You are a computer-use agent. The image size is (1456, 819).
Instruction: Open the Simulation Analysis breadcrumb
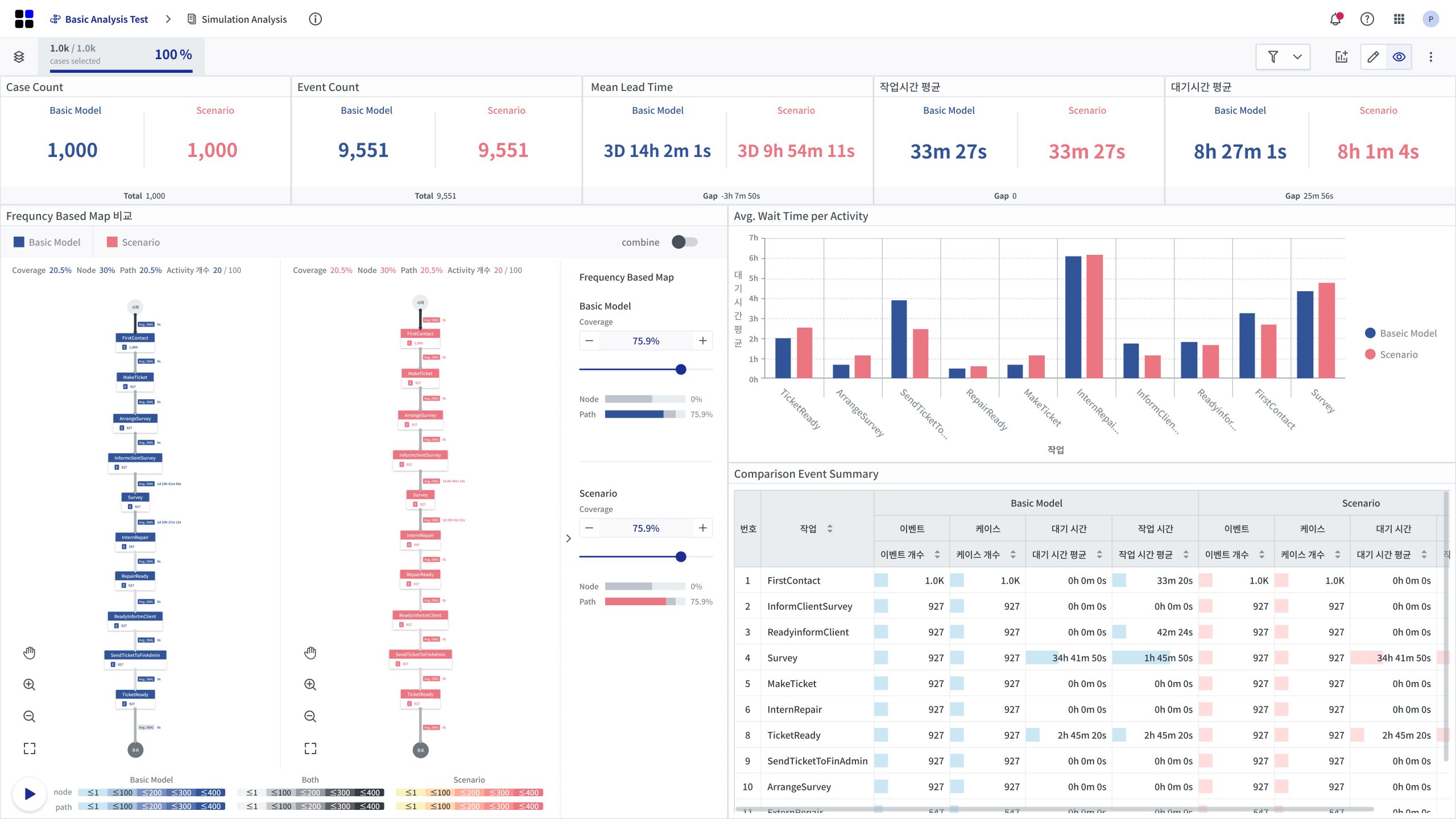237,19
